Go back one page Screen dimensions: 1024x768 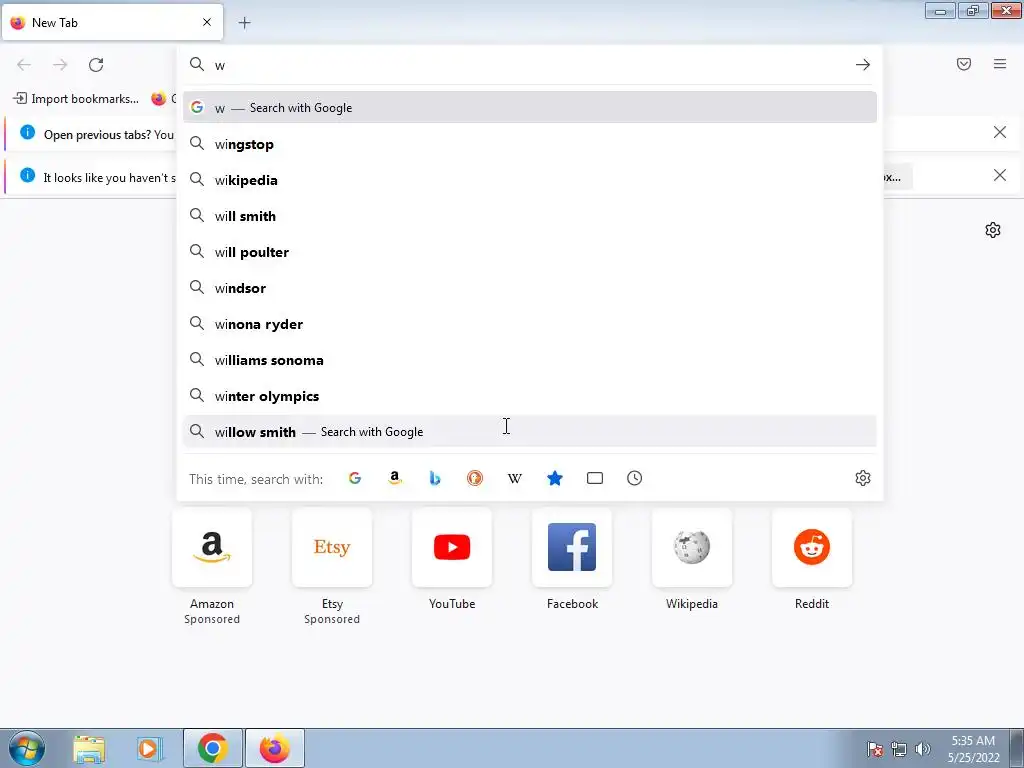(x=24, y=65)
